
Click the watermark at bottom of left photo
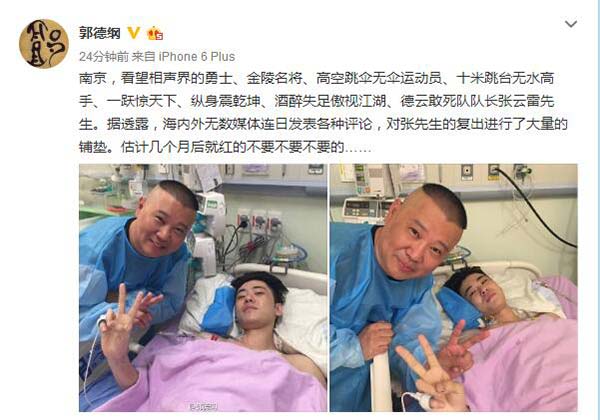(x=203, y=407)
